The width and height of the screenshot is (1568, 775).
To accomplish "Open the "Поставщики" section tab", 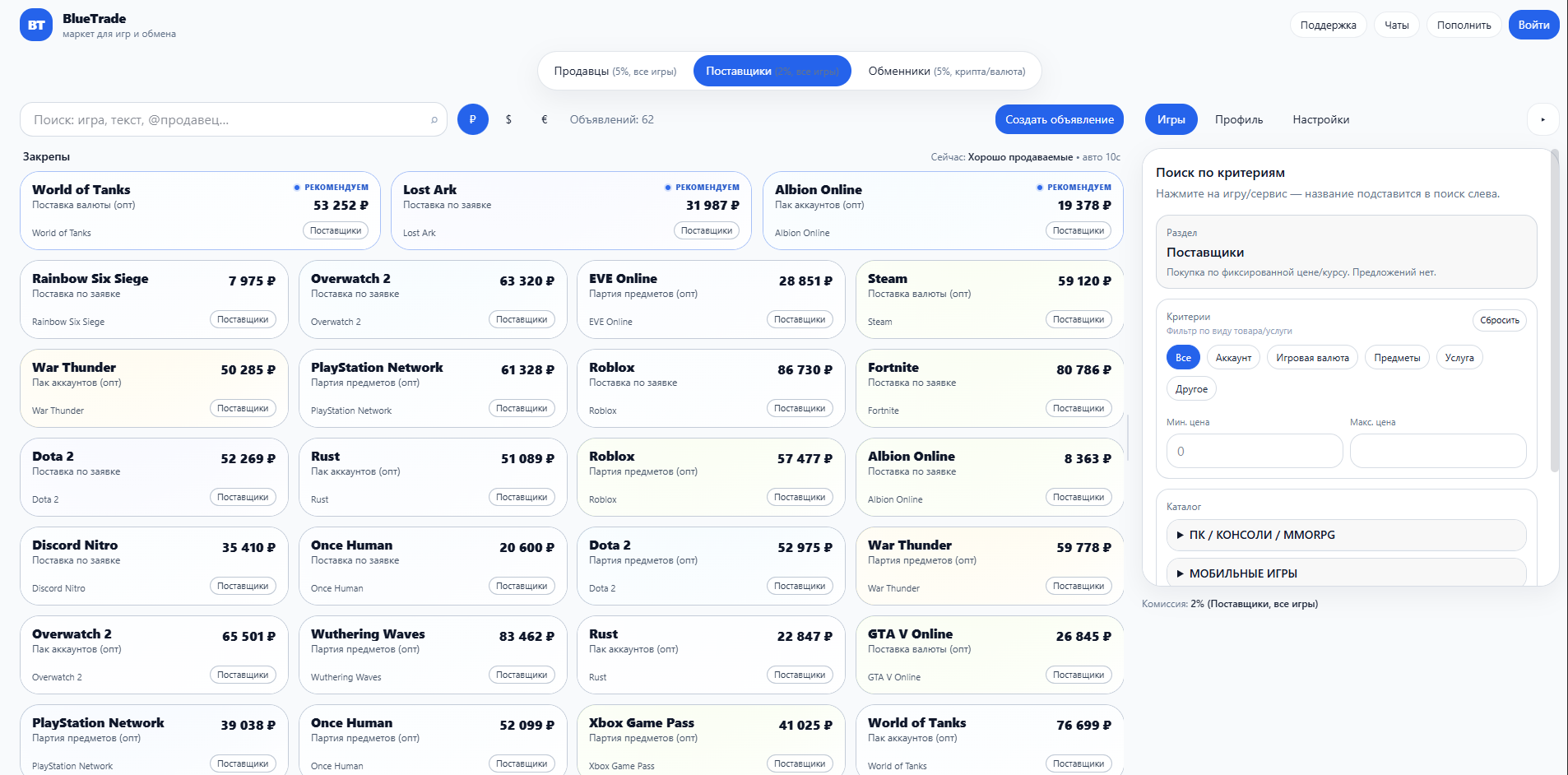I will pos(772,72).
